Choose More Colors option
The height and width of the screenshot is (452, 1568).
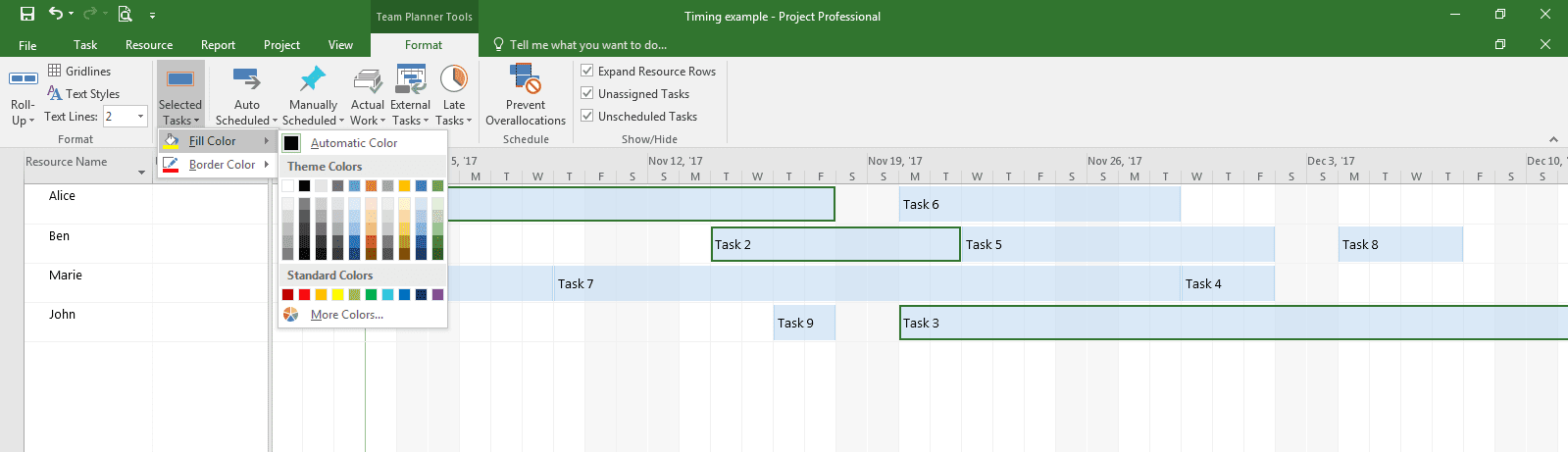346,315
